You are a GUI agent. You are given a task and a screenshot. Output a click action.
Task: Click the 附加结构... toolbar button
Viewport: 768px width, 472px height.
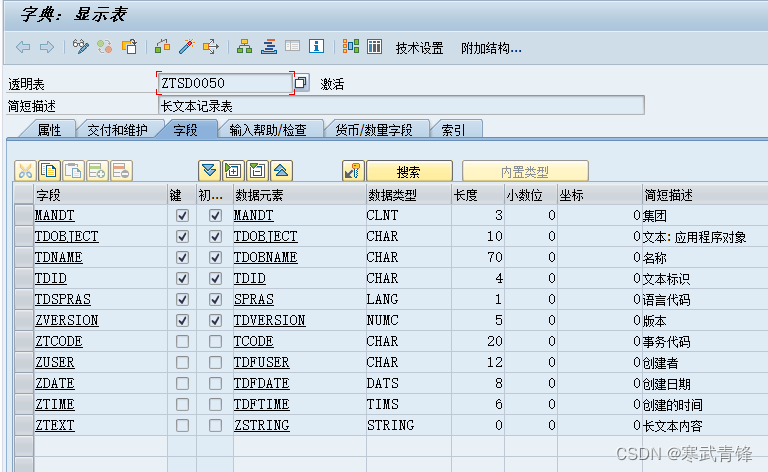pyautogui.click(x=491, y=48)
